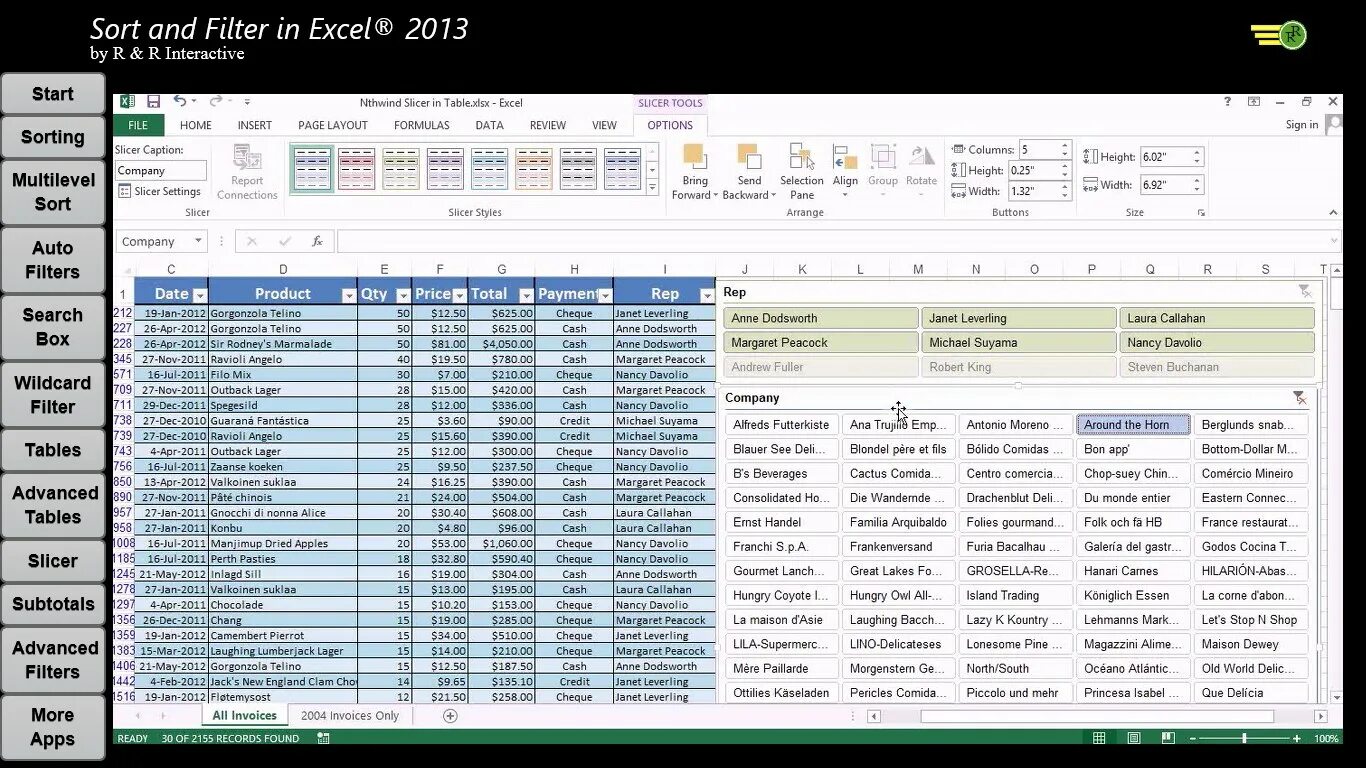Click the Excel Help question mark icon
This screenshot has height=768, width=1366.
coord(1227,102)
